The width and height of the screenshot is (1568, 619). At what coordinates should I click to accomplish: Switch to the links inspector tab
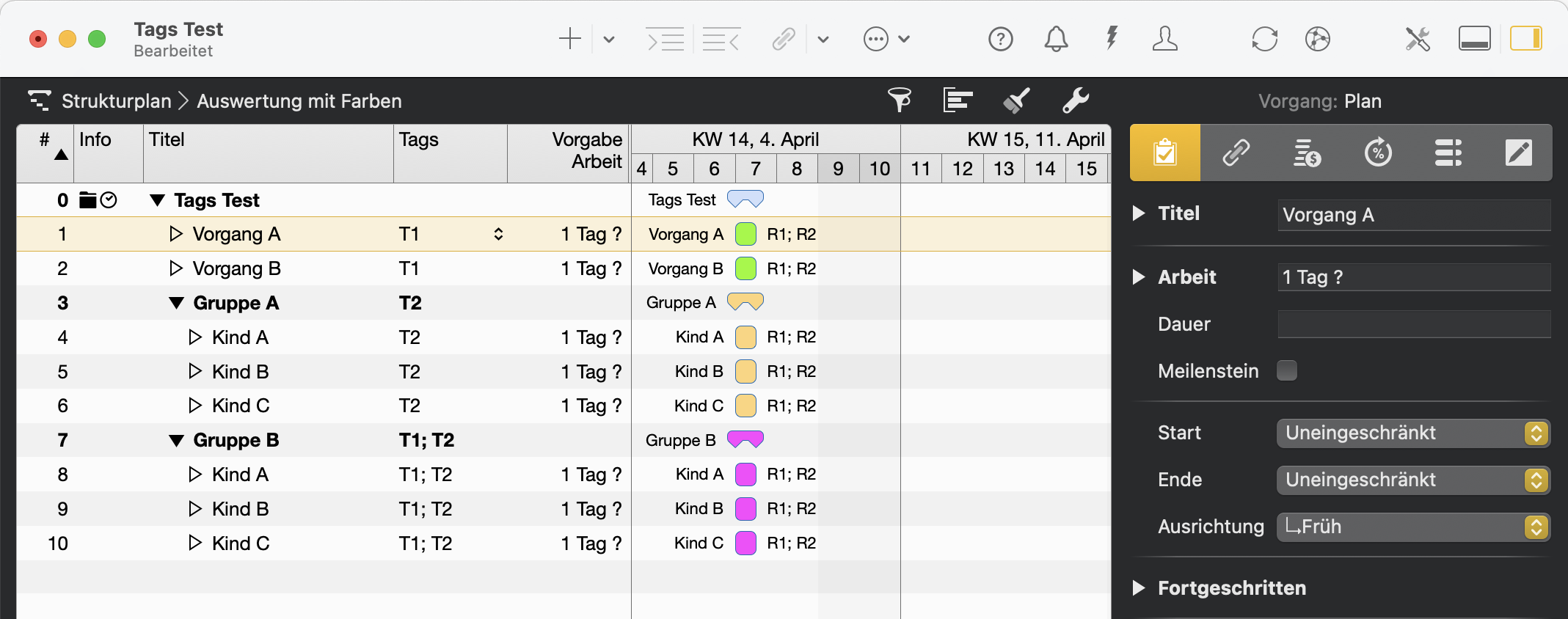[1236, 153]
